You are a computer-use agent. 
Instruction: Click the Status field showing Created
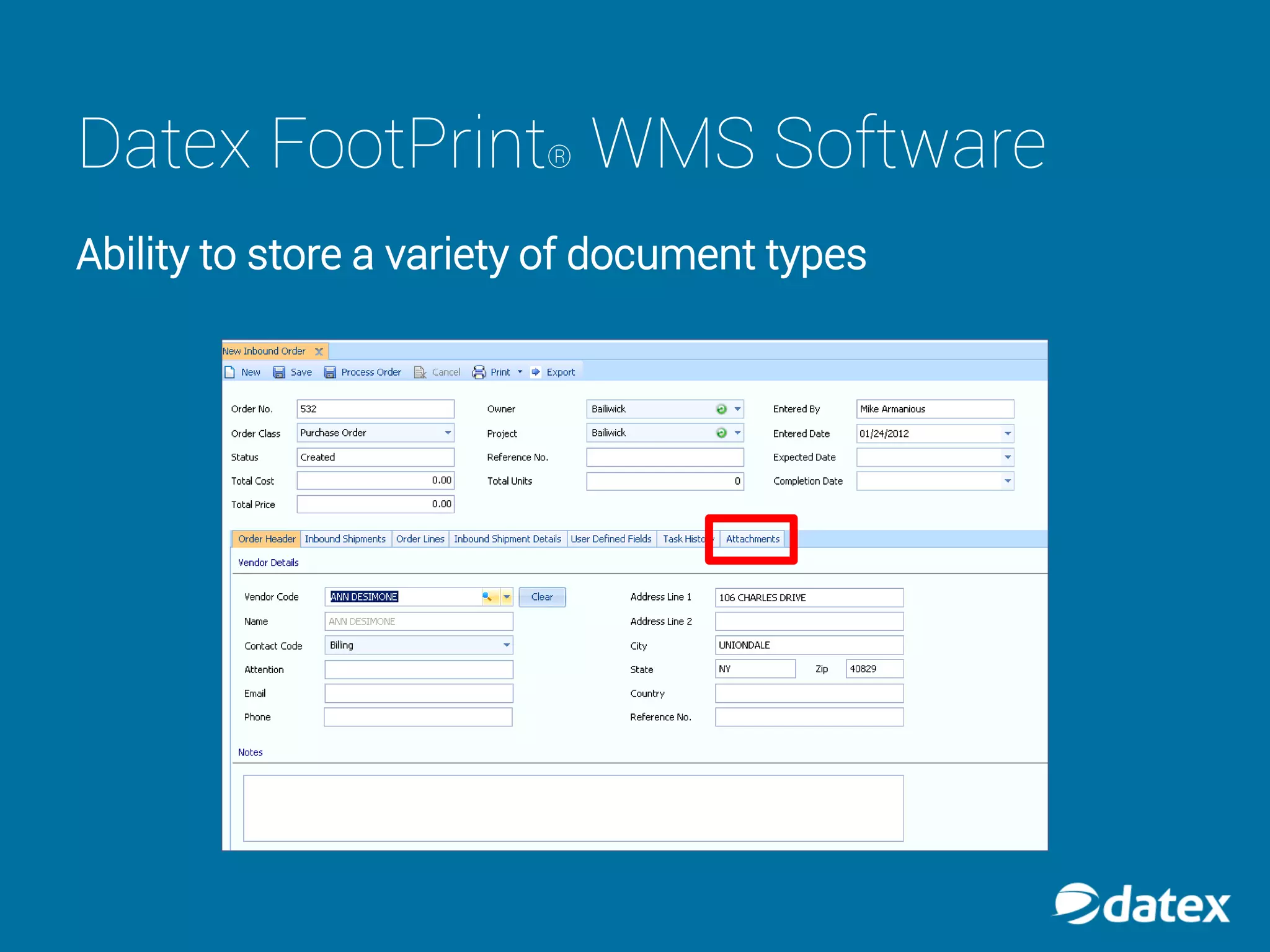coord(375,457)
